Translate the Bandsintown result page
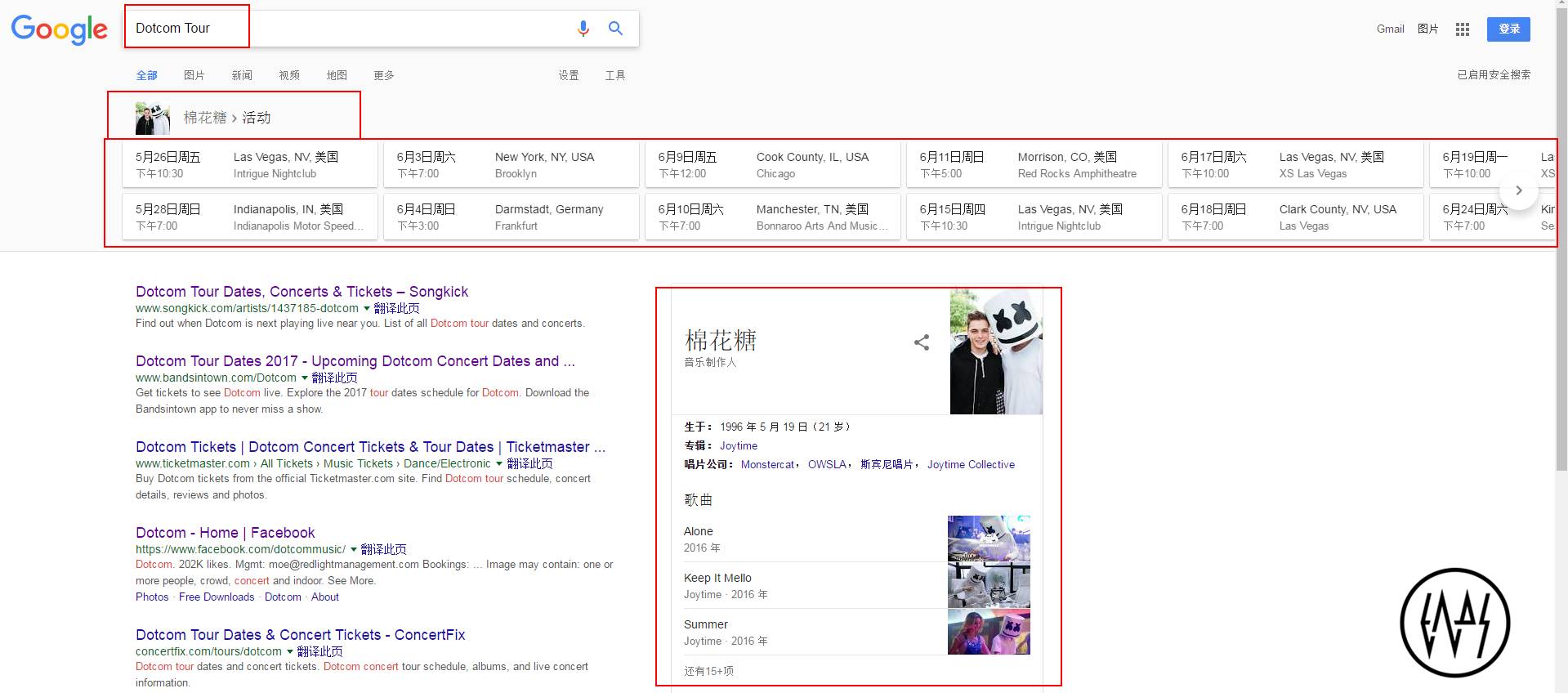1568x693 pixels. (x=335, y=378)
